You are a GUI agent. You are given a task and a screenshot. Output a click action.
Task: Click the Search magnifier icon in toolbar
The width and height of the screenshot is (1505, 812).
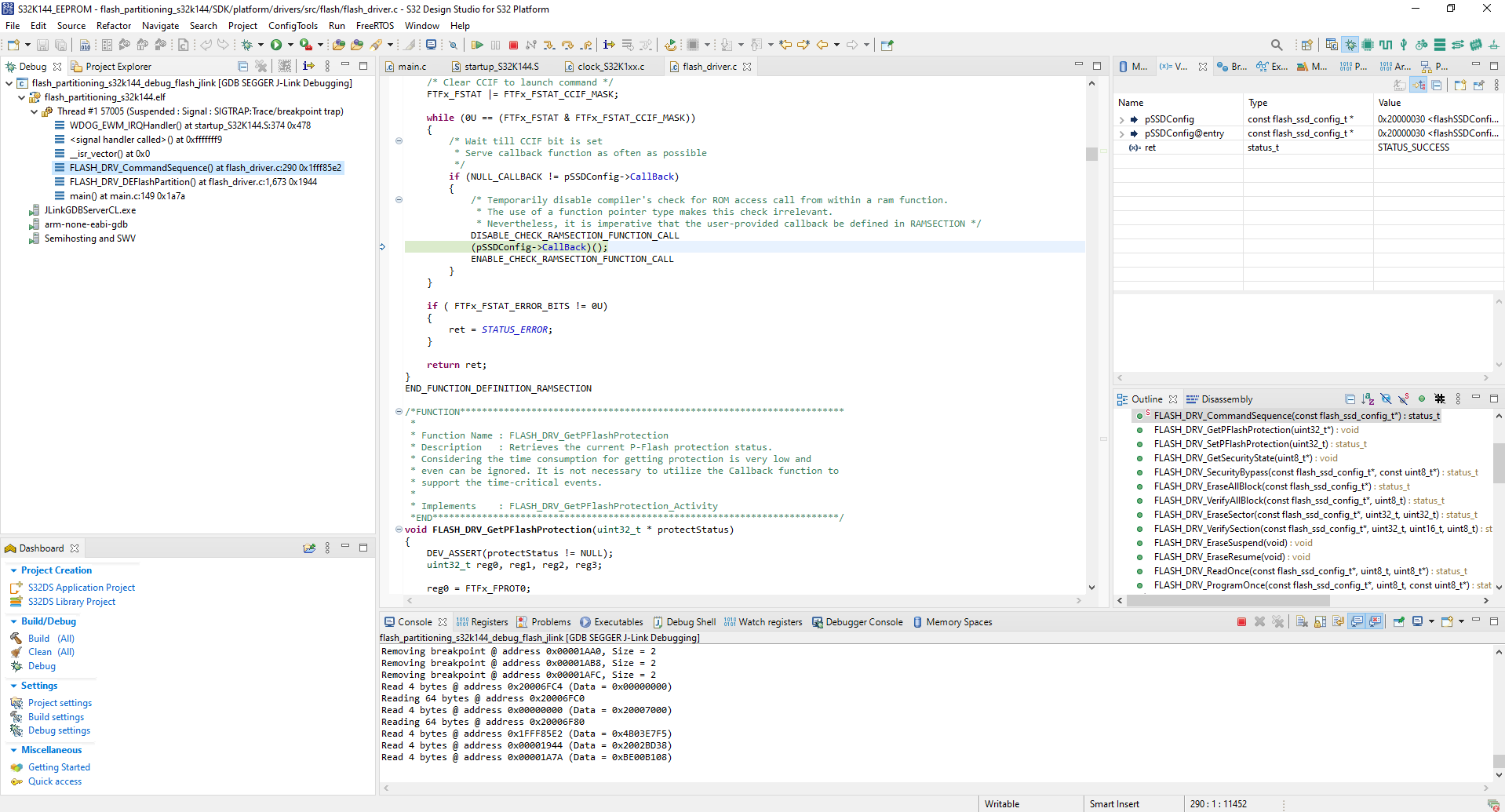(1277, 46)
